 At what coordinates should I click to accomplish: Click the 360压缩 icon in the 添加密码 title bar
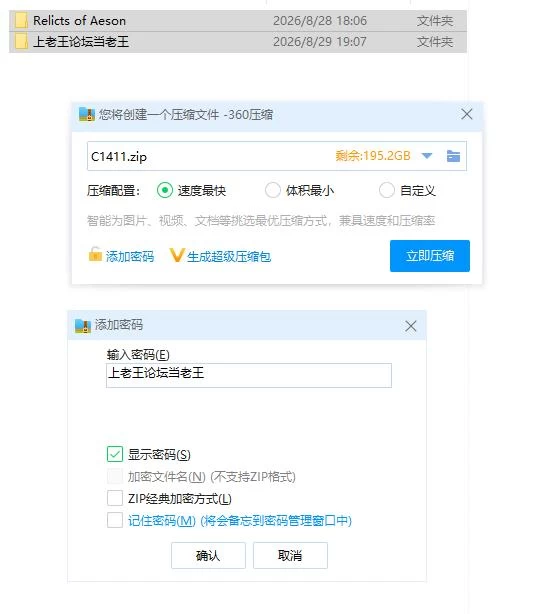(x=83, y=326)
